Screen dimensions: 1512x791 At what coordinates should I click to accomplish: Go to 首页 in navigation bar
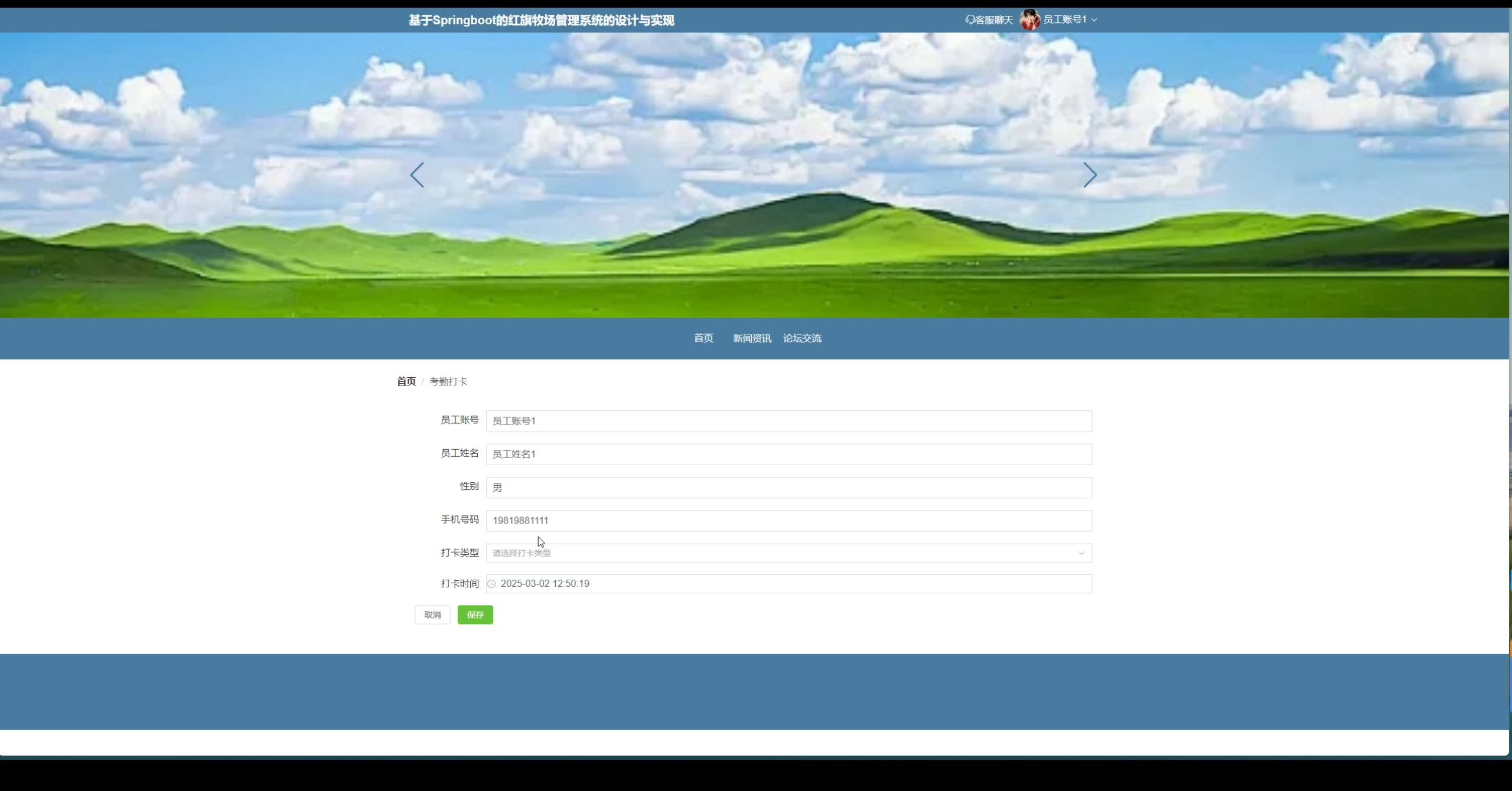pyautogui.click(x=703, y=338)
